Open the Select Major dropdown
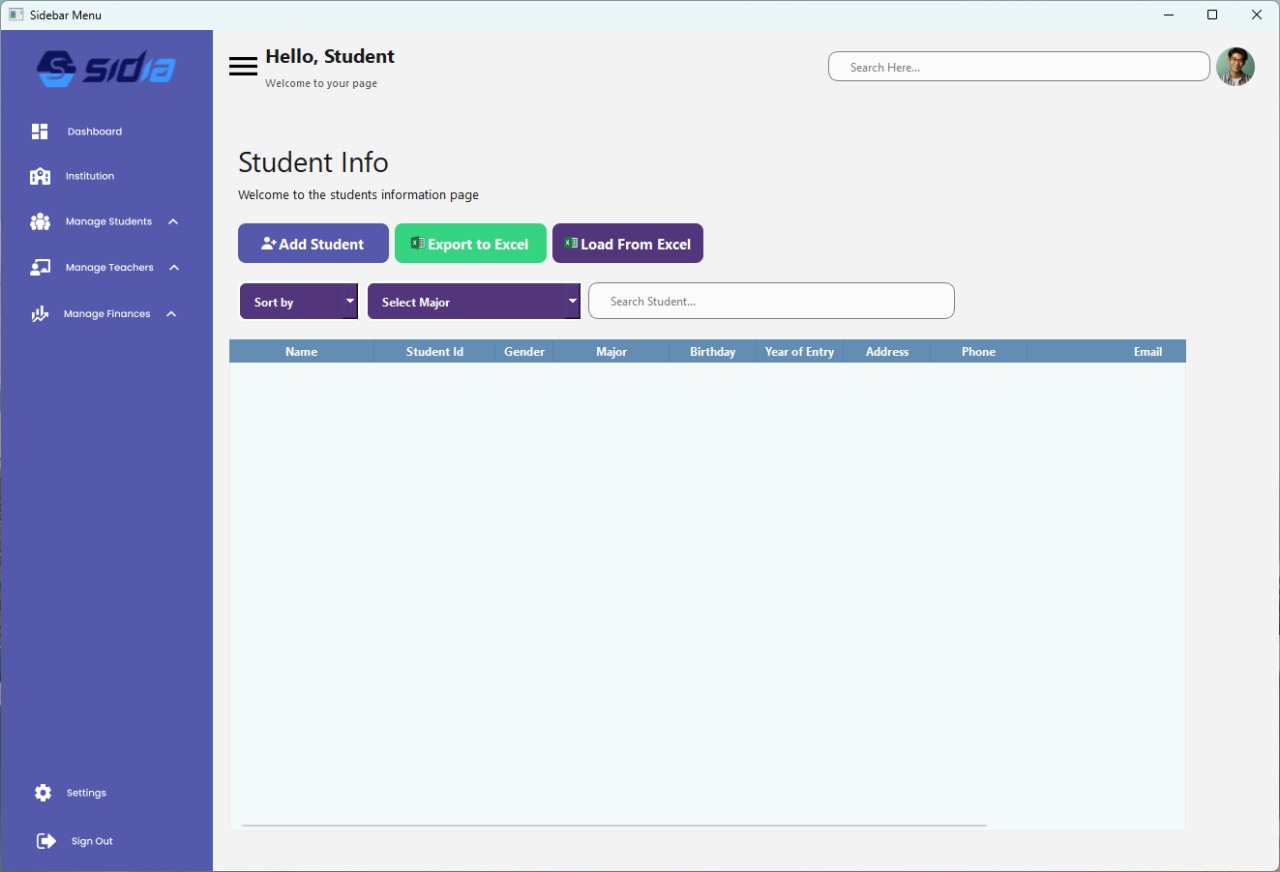This screenshot has height=872, width=1280. [x=473, y=302]
